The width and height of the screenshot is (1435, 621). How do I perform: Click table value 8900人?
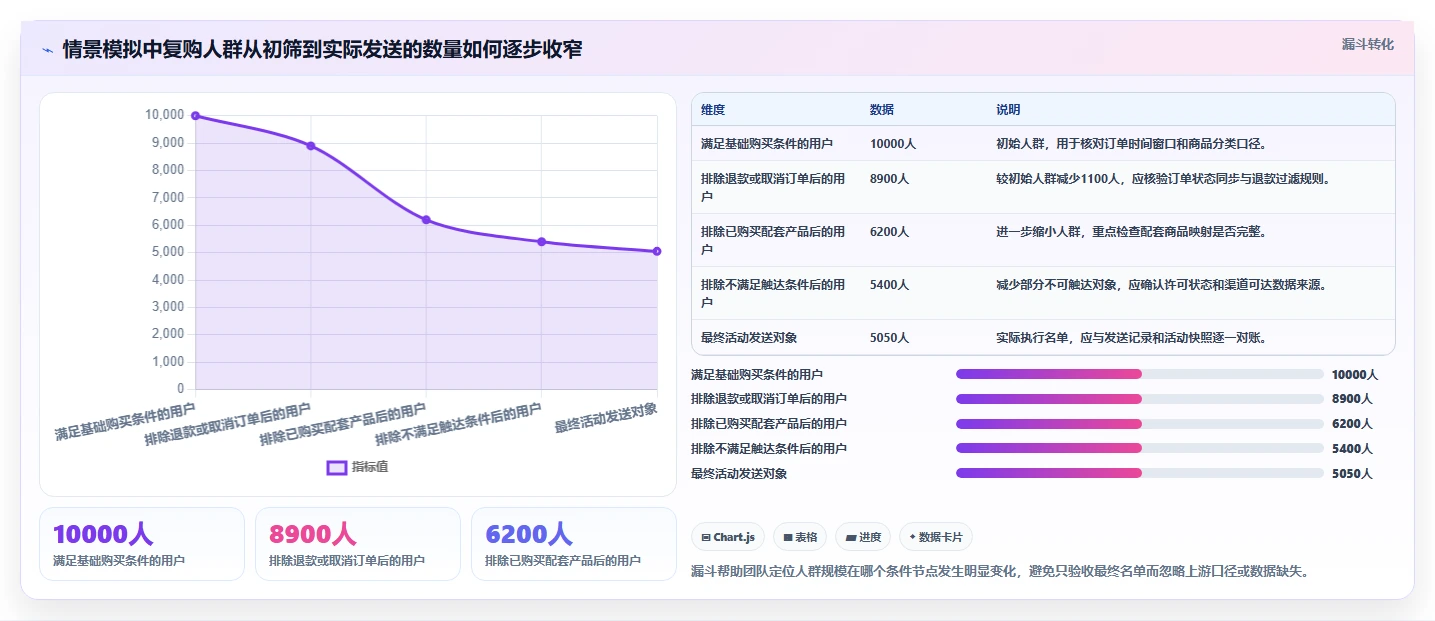click(890, 179)
